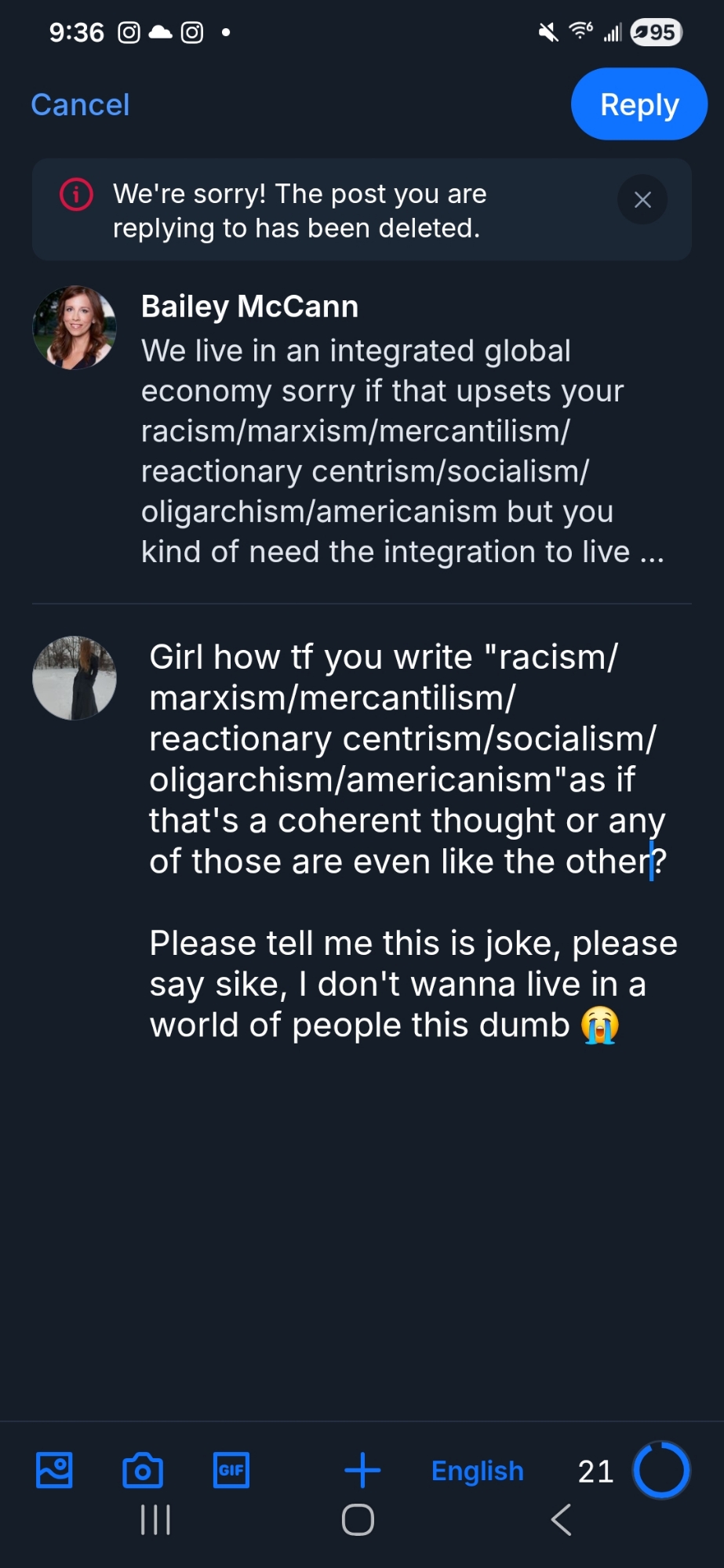Tap the character count progress circle
The height and width of the screenshot is (1568, 724).
[661, 1470]
